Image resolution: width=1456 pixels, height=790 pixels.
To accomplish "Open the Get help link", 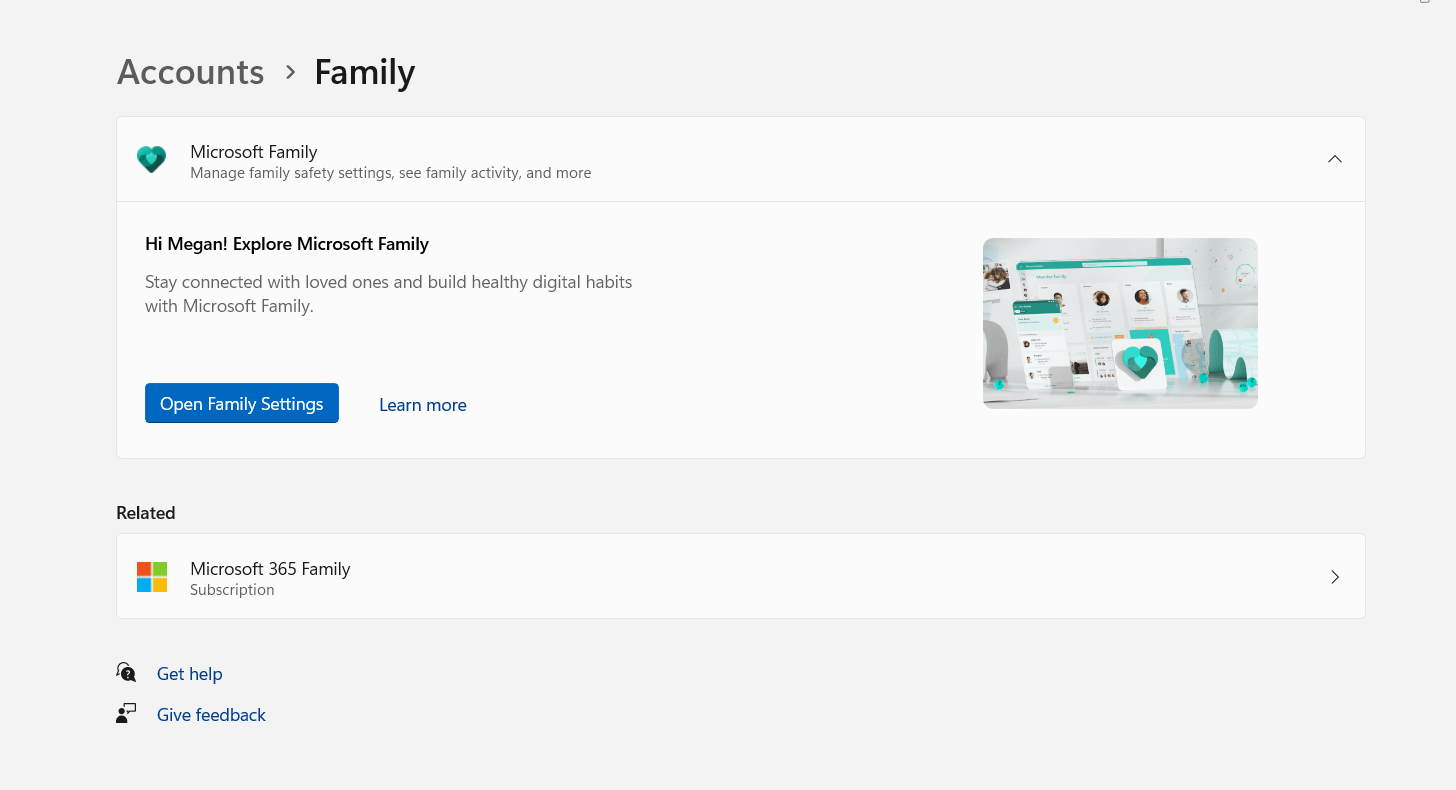I will [x=190, y=674].
